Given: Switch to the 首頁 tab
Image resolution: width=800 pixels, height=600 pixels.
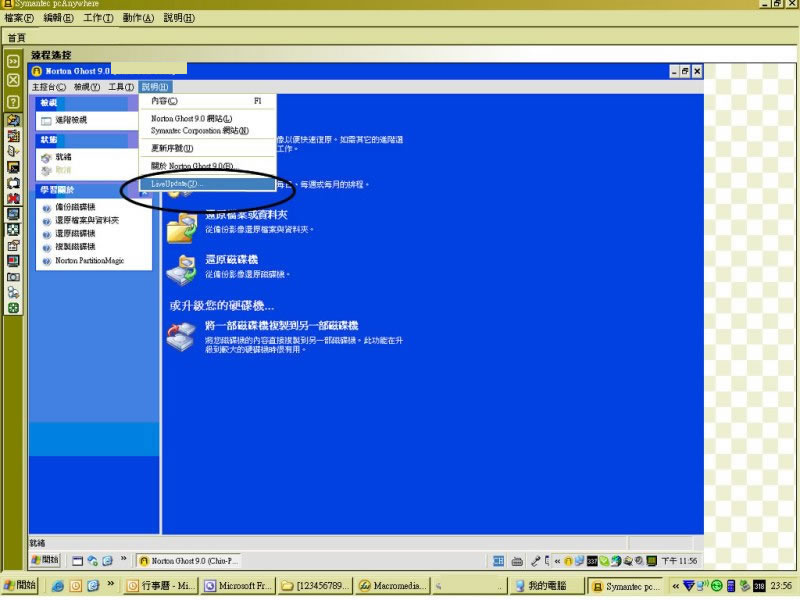Looking at the screenshot, I should click(x=16, y=38).
